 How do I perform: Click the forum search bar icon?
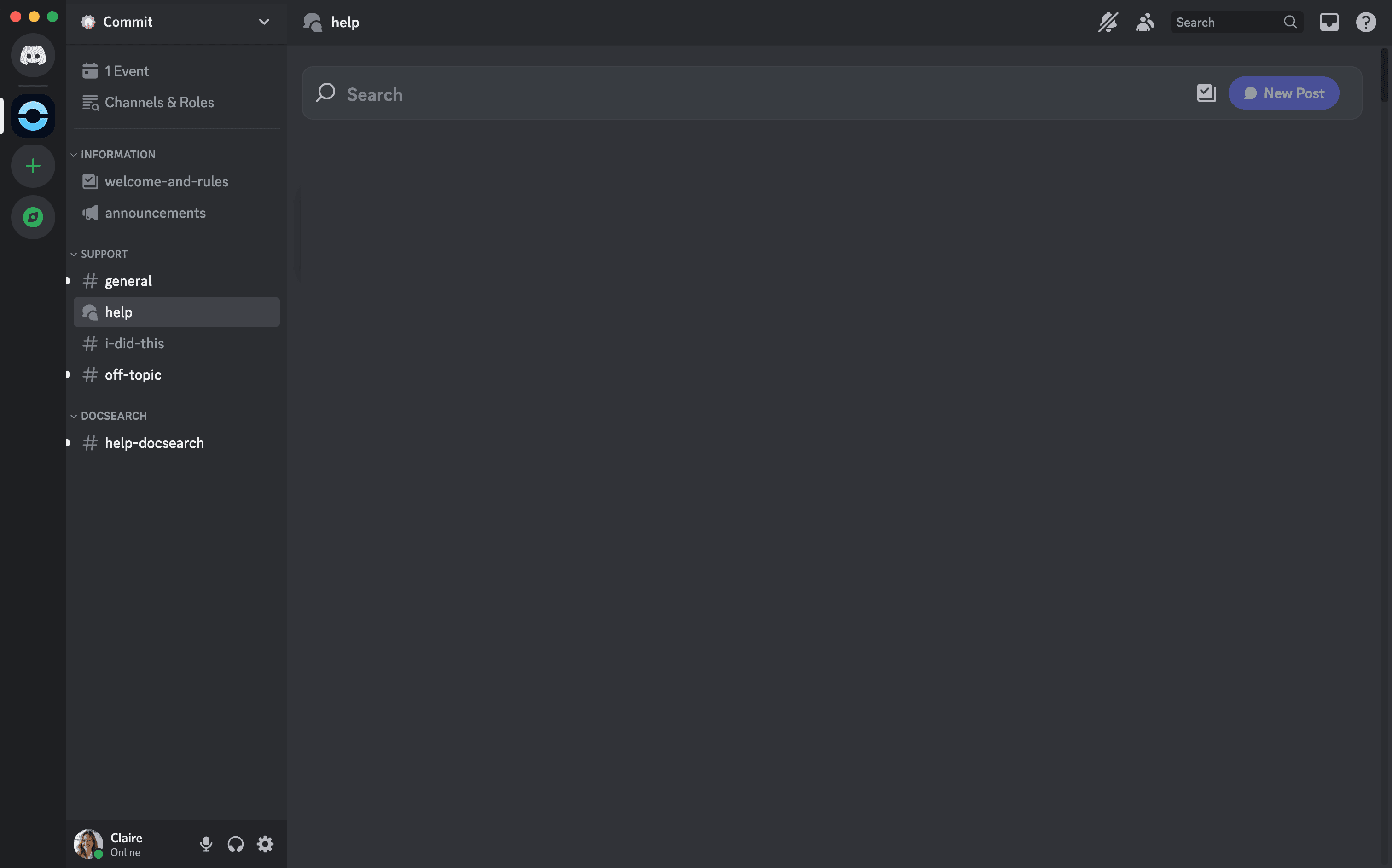point(325,93)
